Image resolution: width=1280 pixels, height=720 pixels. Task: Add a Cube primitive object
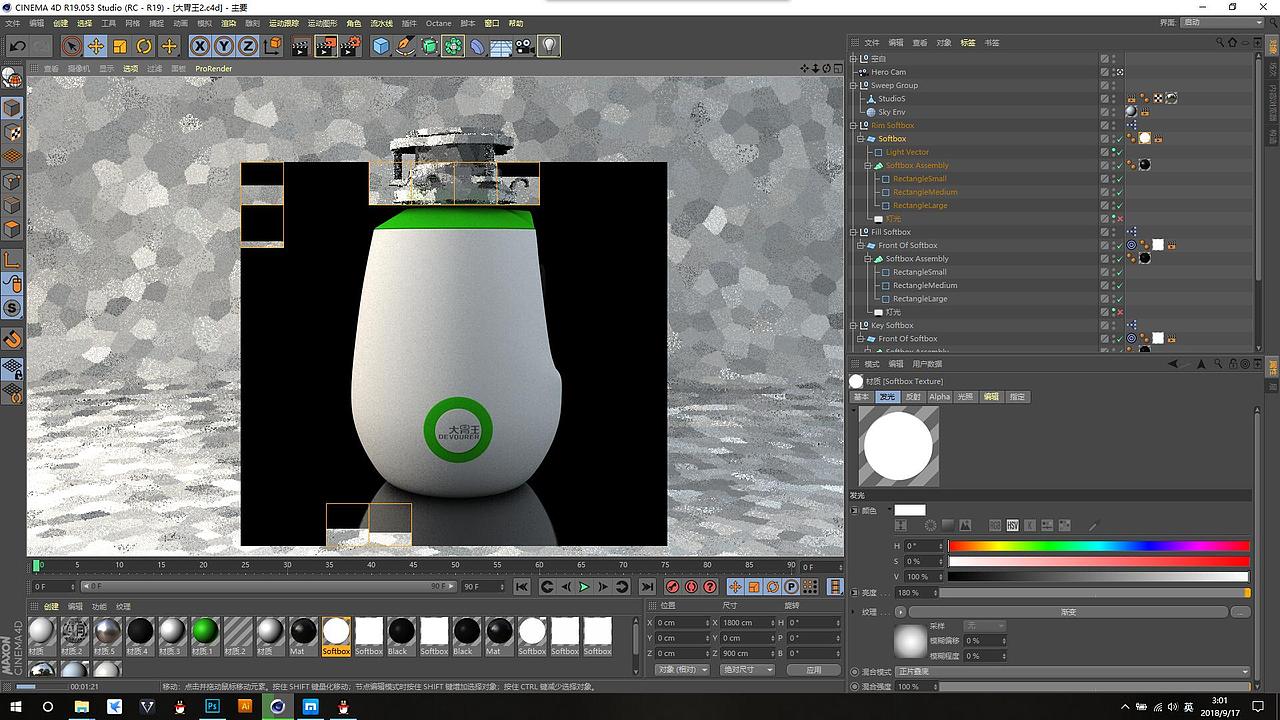click(x=381, y=46)
